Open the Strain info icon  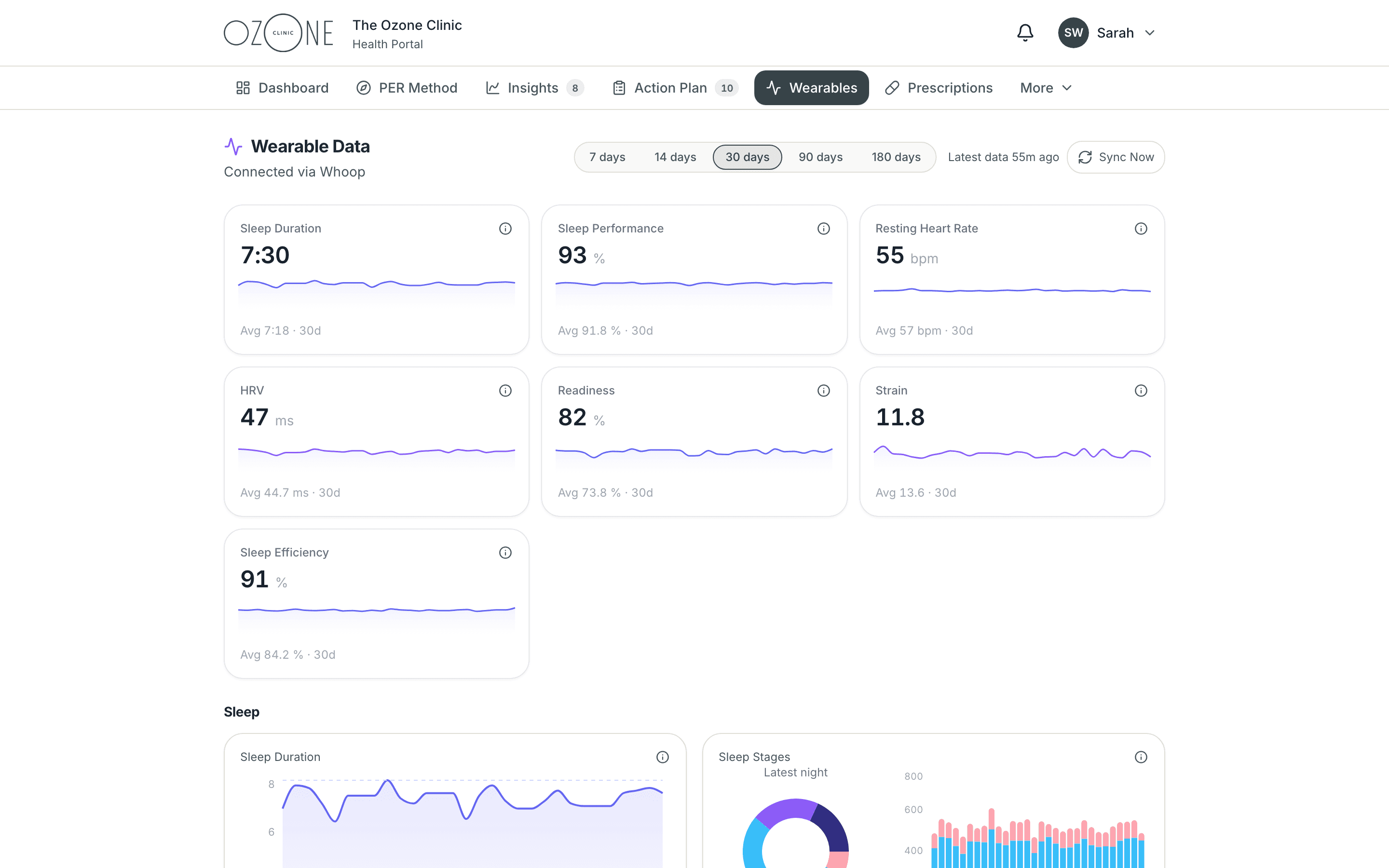pyautogui.click(x=1141, y=391)
